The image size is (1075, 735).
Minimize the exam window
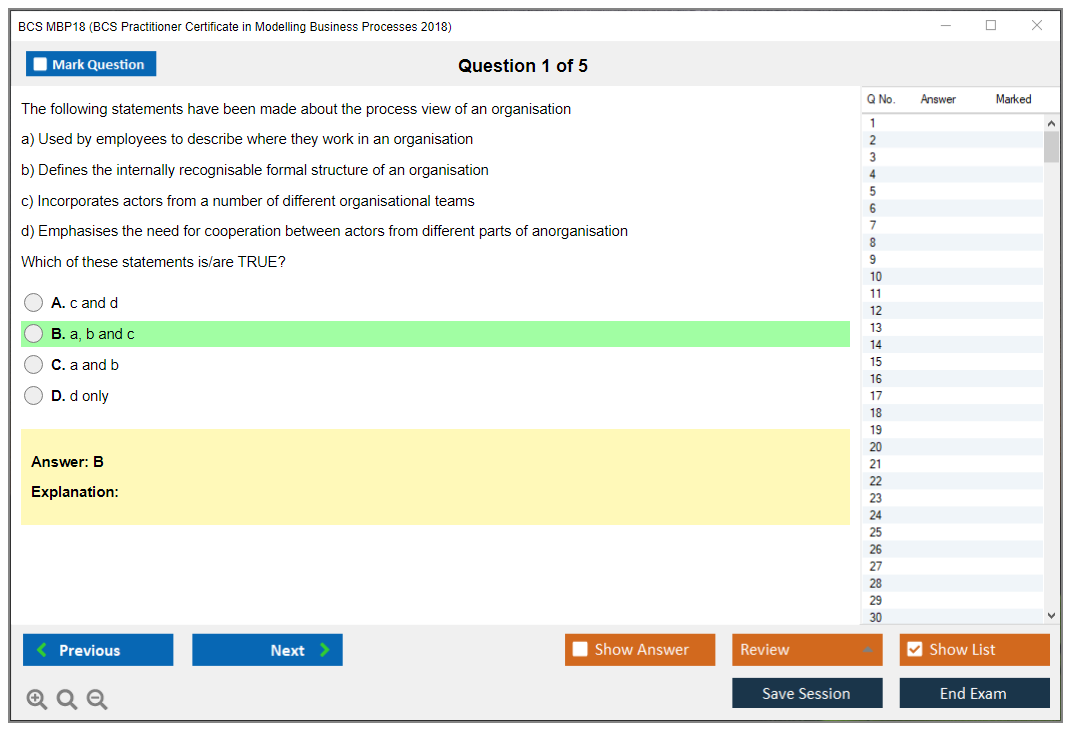946,26
